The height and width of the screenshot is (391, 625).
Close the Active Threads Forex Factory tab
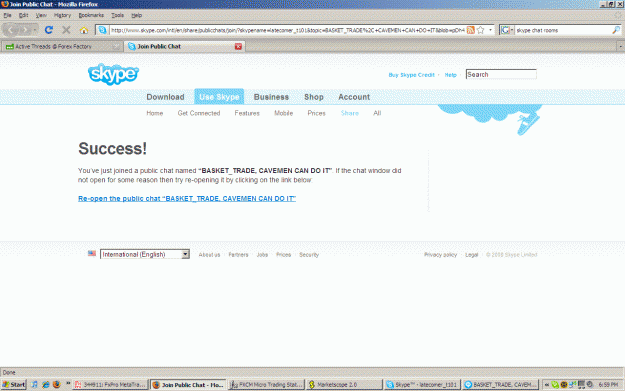(116, 46)
